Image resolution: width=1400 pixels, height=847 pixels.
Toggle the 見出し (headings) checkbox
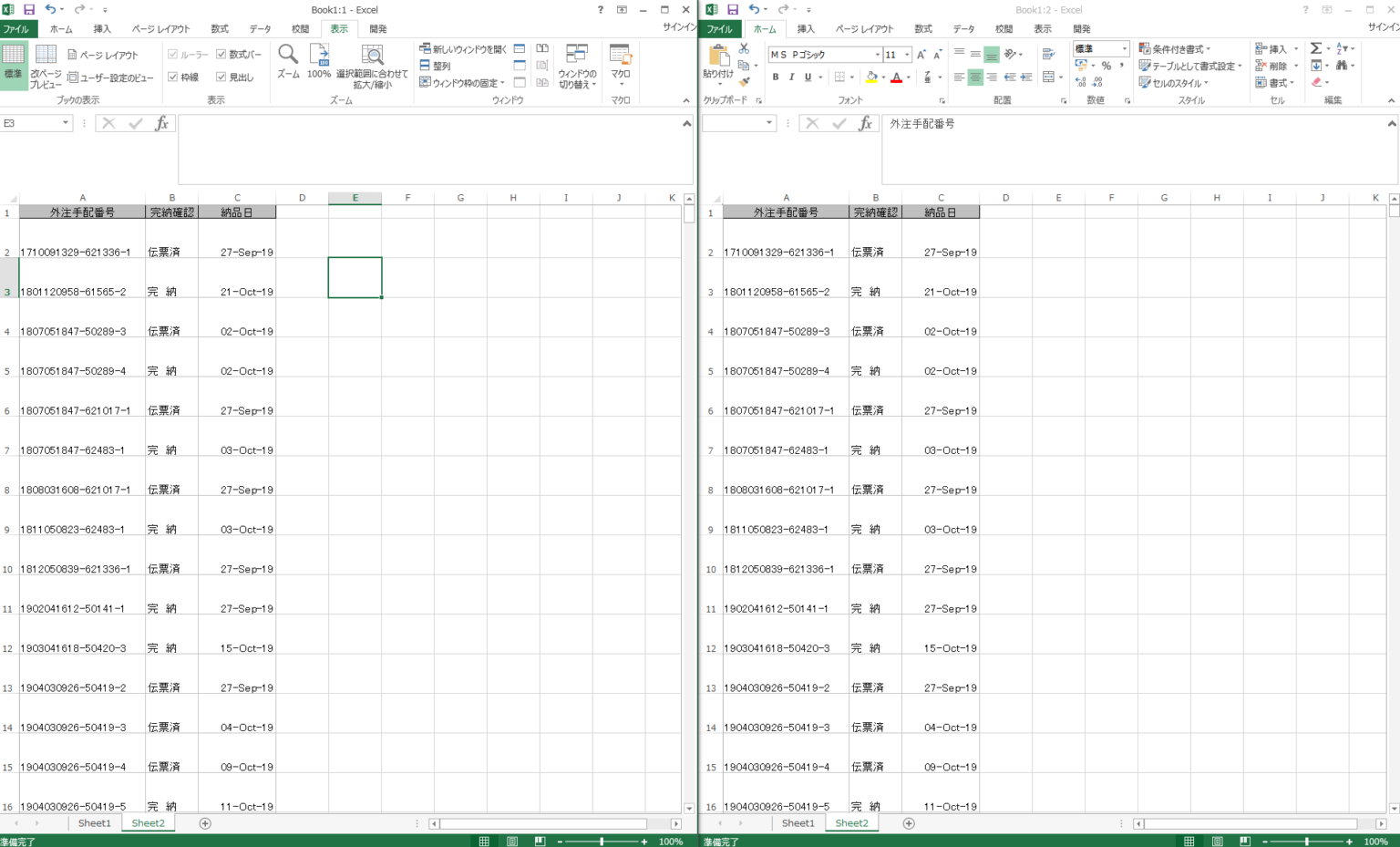click(x=221, y=77)
